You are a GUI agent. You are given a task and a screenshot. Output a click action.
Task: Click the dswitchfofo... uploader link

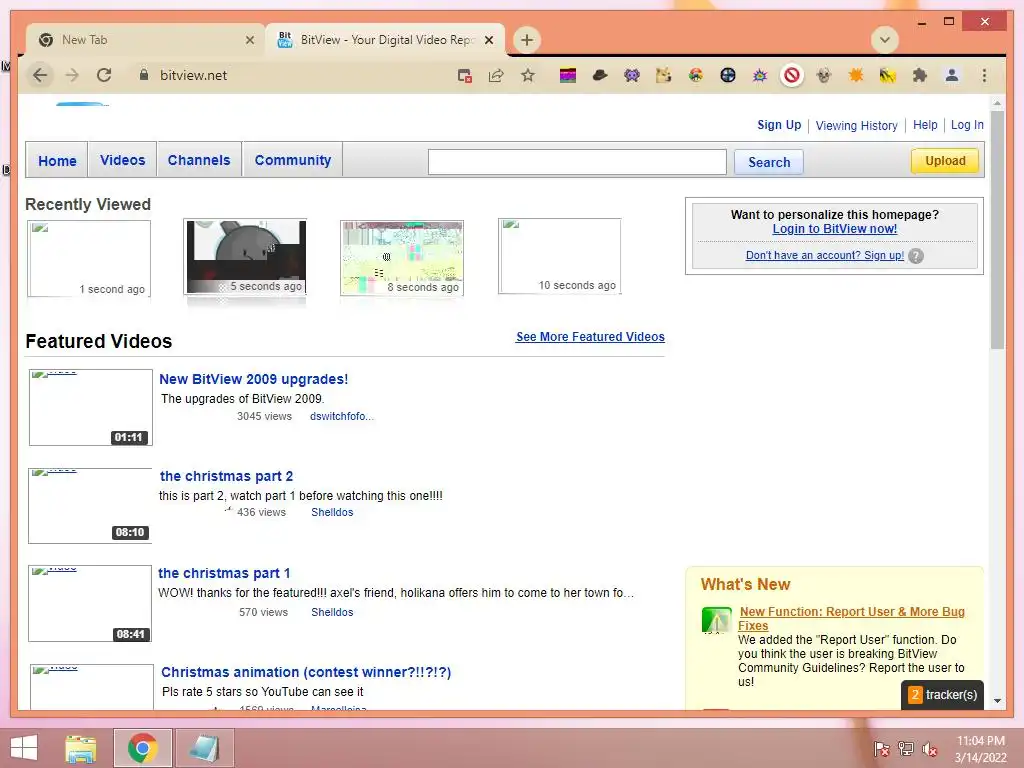[x=342, y=416]
